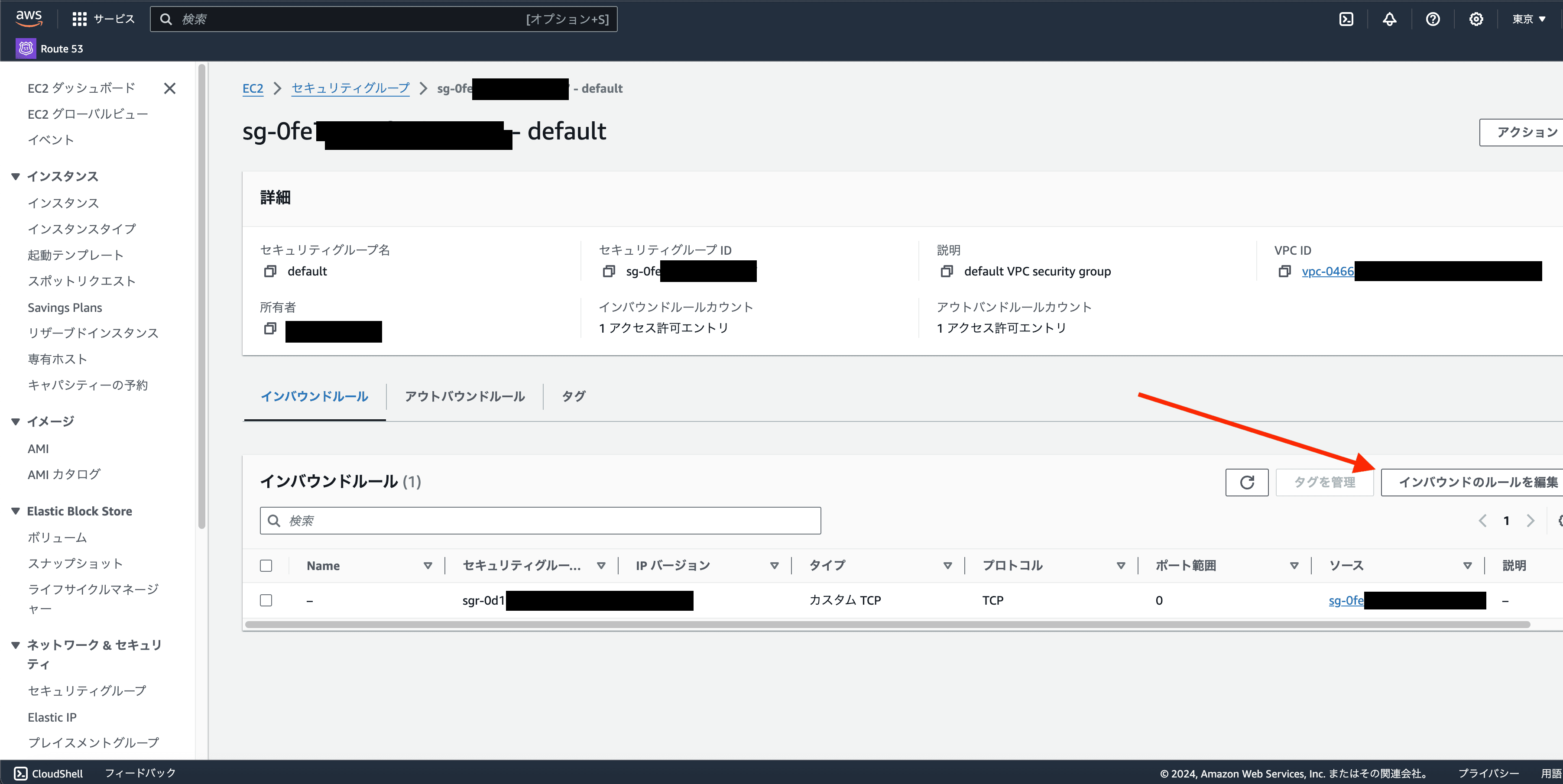Copy the VPC ID value
The height and width of the screenshot is (784, 1563).
pos(1284,271)
